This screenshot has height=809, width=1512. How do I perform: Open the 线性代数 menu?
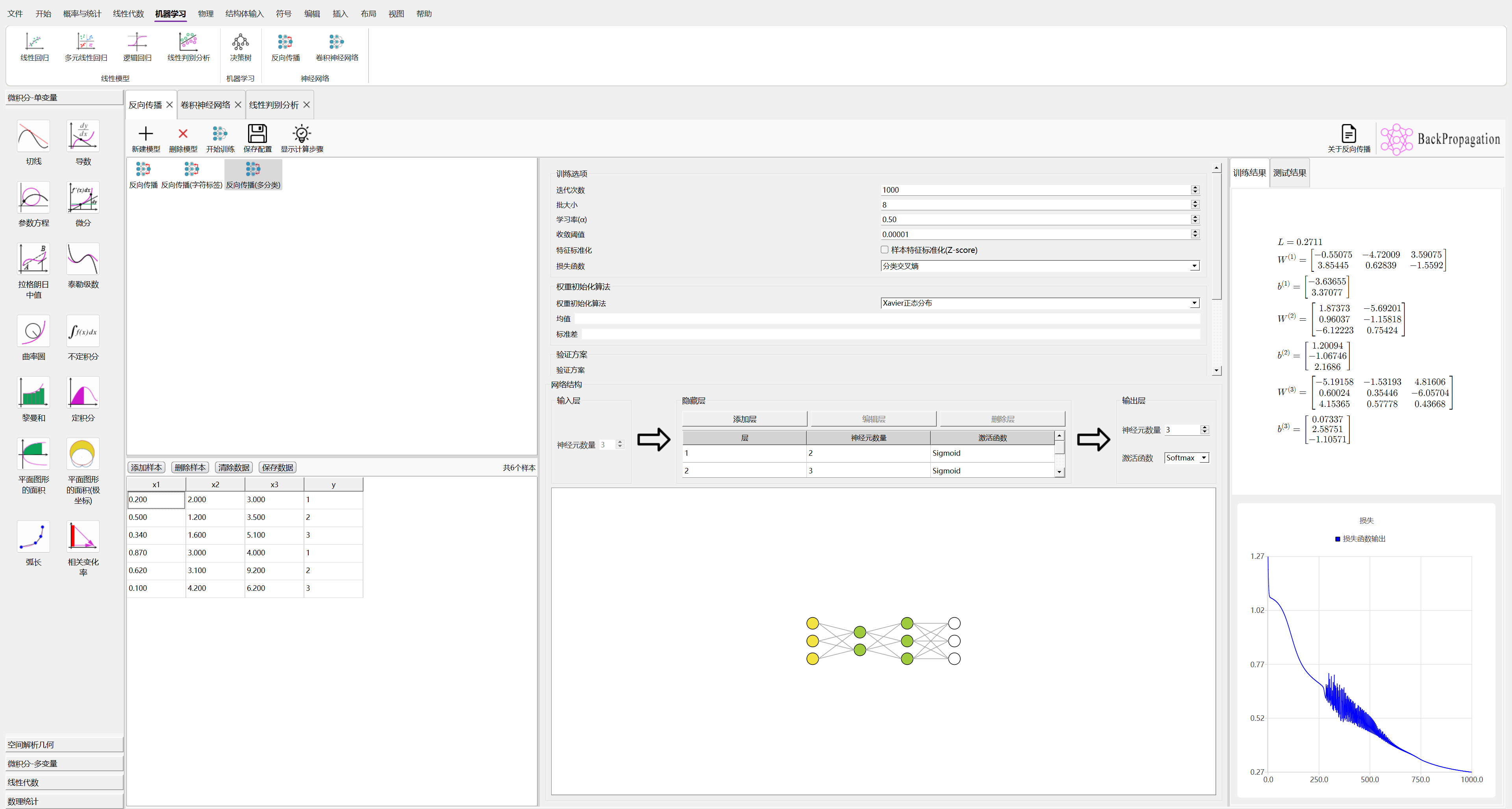[128, 13]
